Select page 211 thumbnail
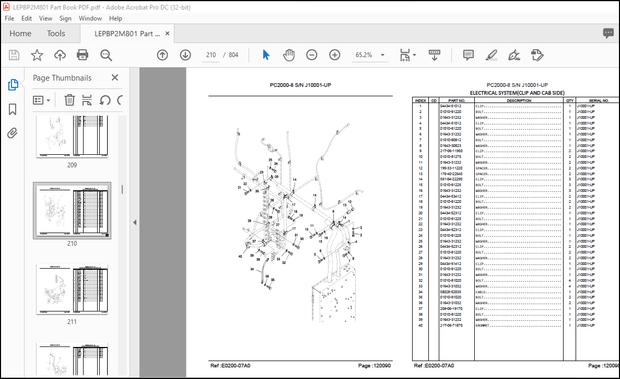Image resolution: width=620 pixels, height=379 pixels. (72, 289)
